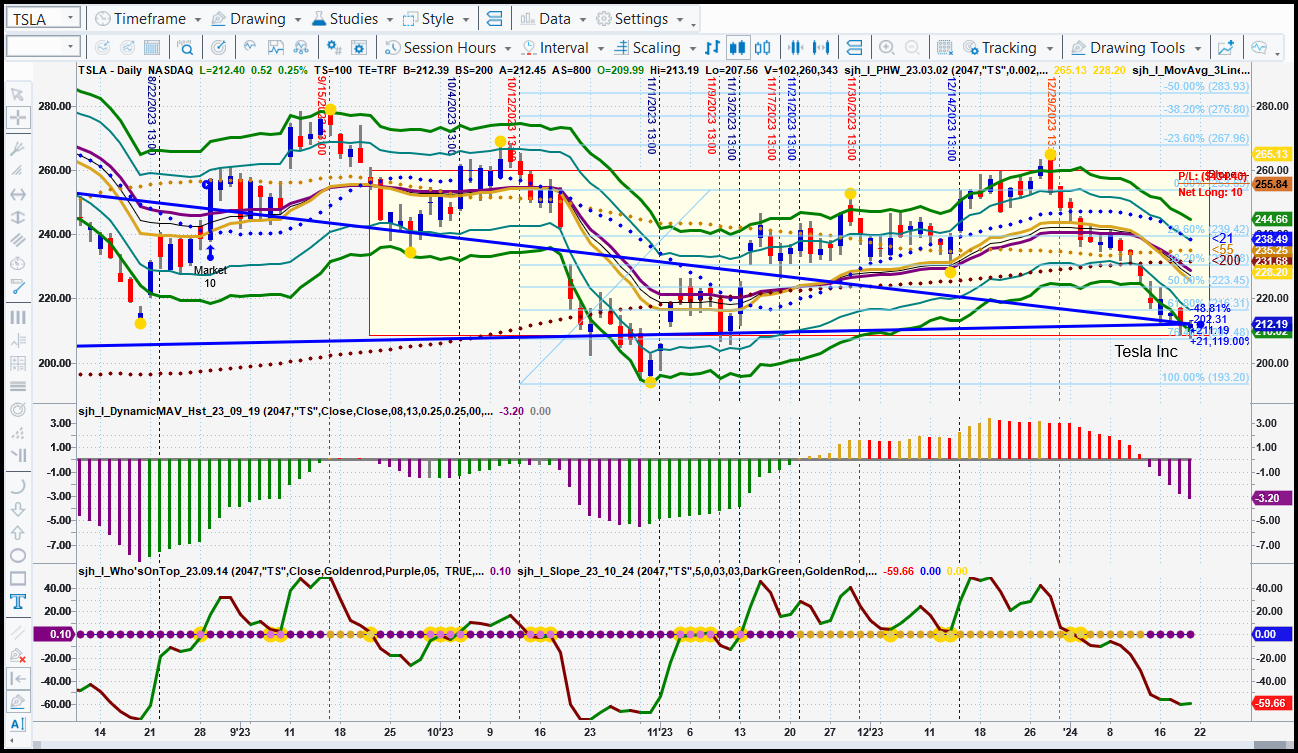Open the empty combo box below TSLA
Screen dimensions: 1298x753
(x=43, y=46)
